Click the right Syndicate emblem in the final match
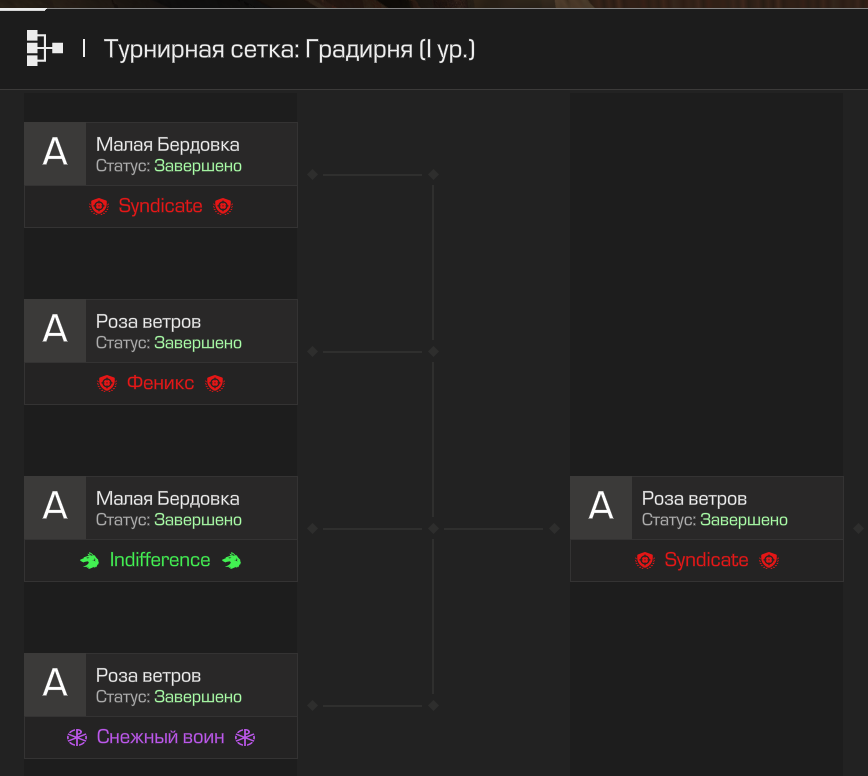 (x=768, y=560)
